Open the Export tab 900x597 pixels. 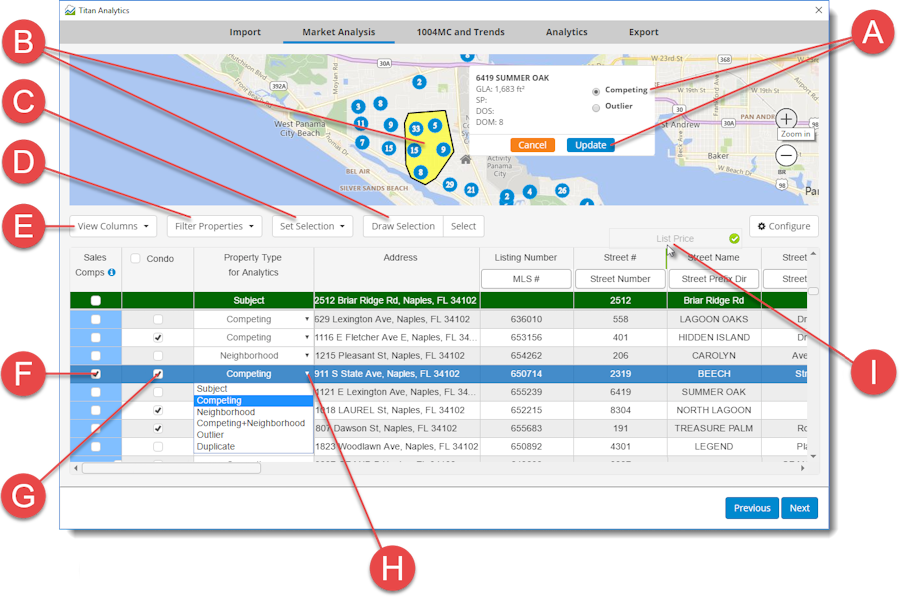coord(643,32)
